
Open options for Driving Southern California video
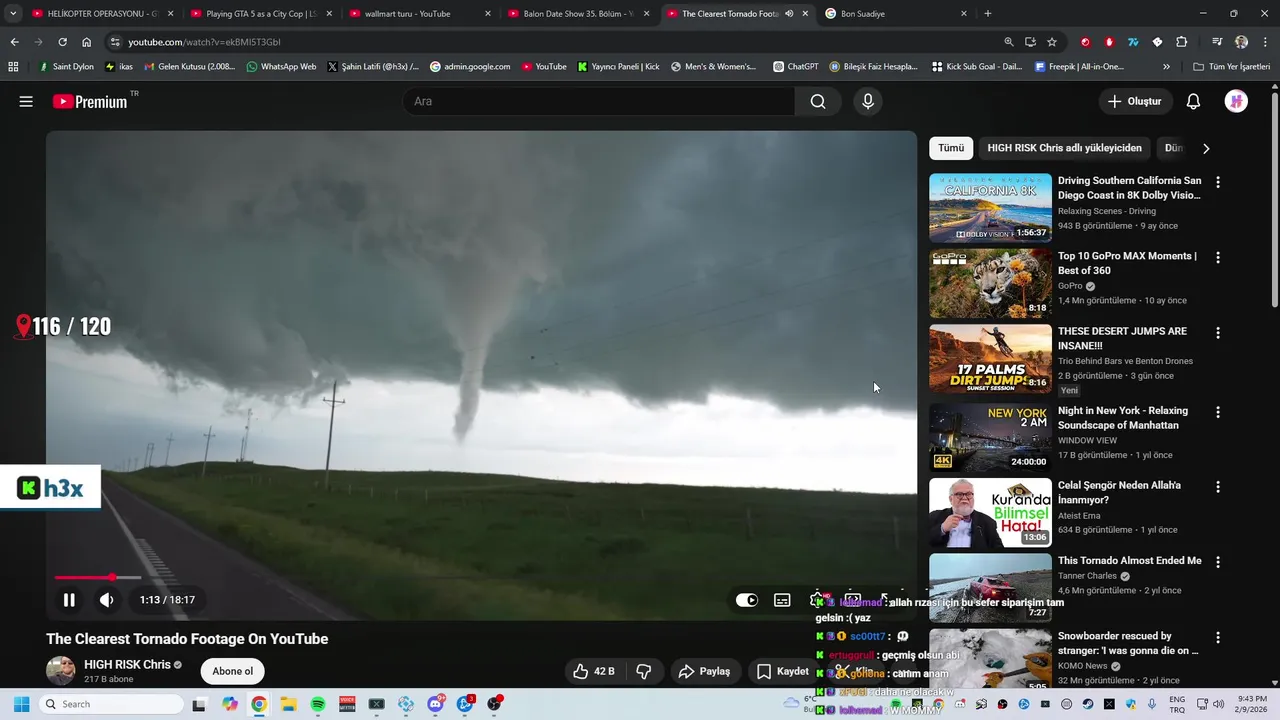pos(1218,182)
